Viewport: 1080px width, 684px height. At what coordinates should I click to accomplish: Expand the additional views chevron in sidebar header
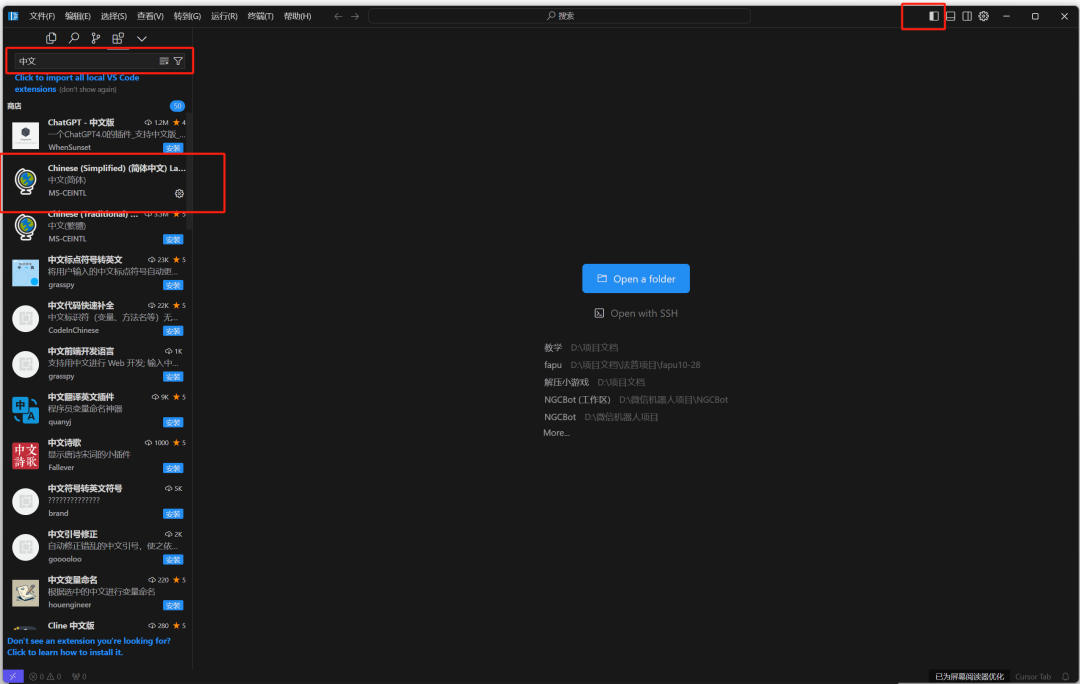(x=142, y=39)
